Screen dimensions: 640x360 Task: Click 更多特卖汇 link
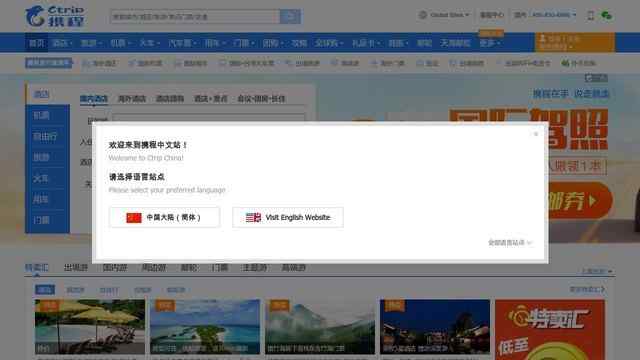tap(587, 289)
